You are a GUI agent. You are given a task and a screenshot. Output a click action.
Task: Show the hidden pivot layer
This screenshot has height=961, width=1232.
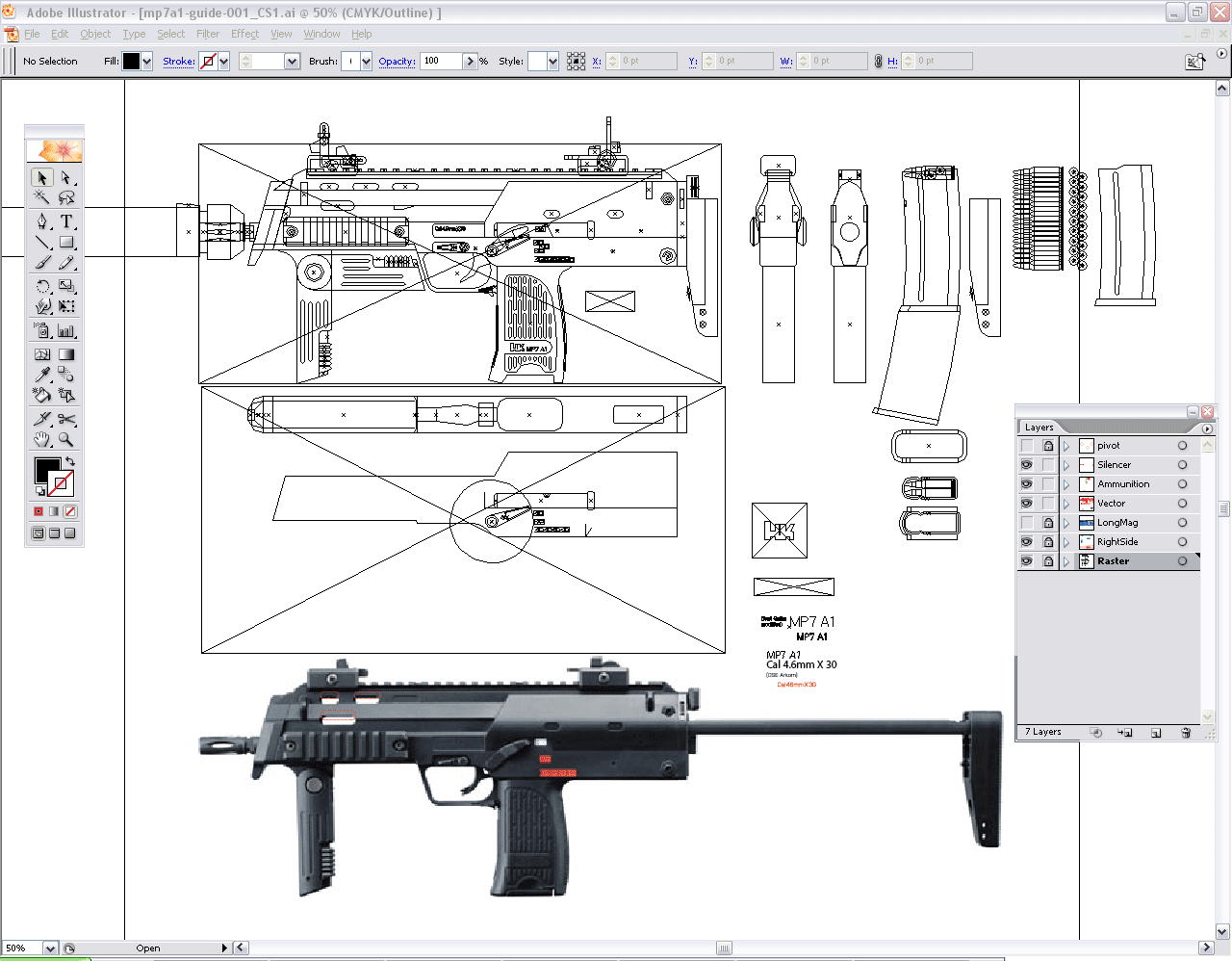pyautogui.click(x=1027, y=446)
